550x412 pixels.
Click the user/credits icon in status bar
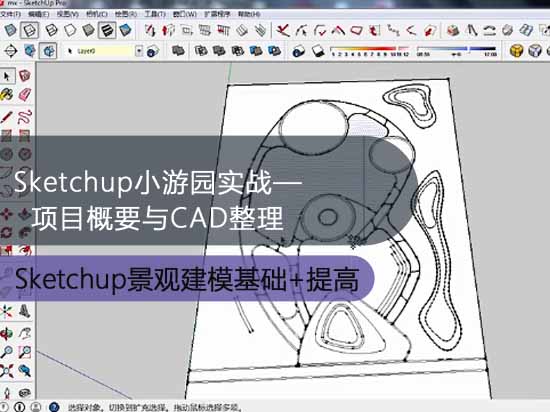coord(36,407)
